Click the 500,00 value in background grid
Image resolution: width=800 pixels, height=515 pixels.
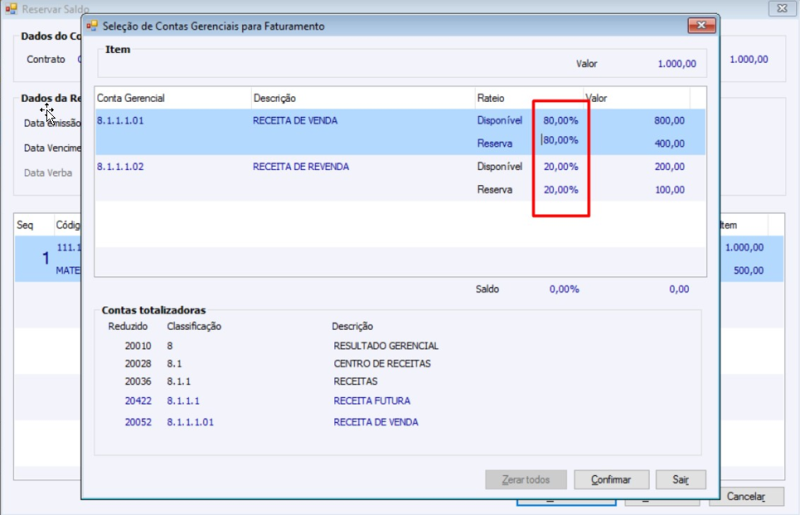(748, 271)
